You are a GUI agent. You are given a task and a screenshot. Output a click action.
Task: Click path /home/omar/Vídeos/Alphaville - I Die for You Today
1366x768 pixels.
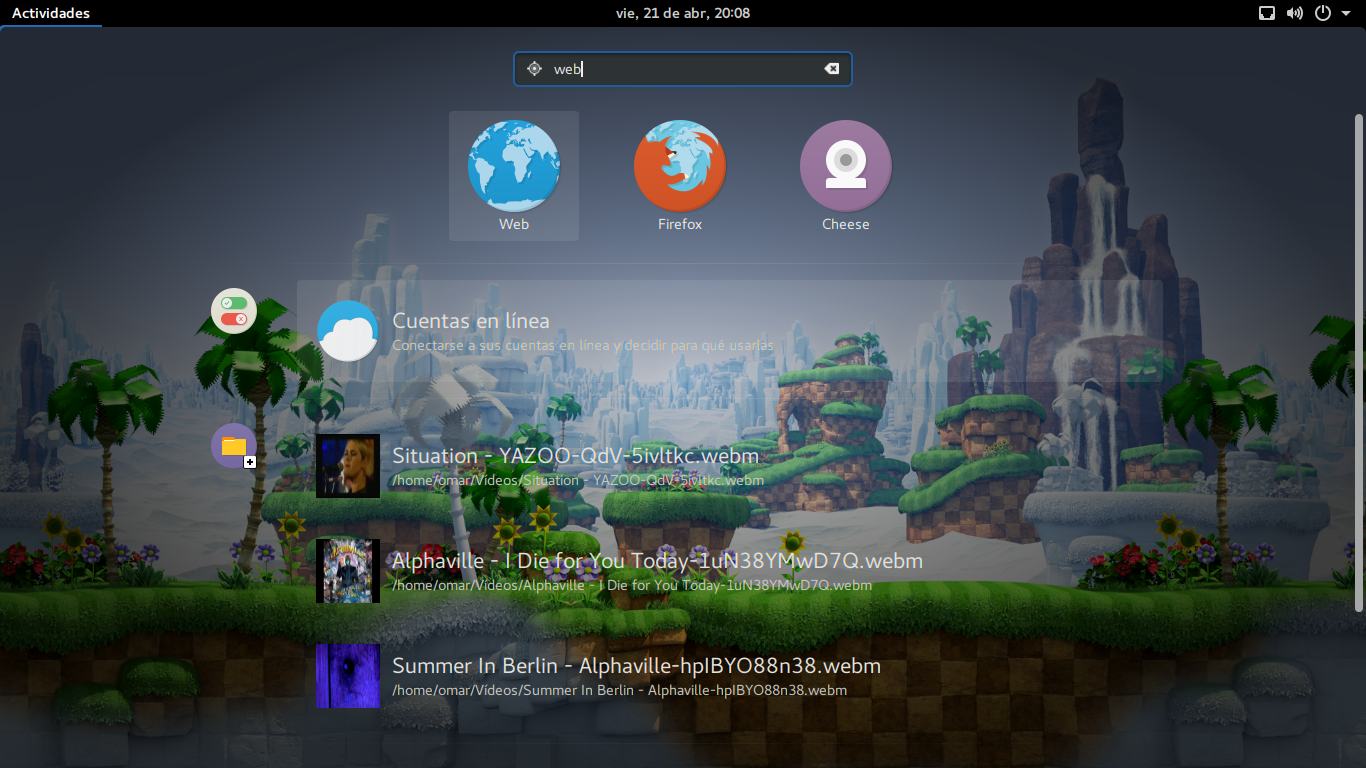point(632,585)
